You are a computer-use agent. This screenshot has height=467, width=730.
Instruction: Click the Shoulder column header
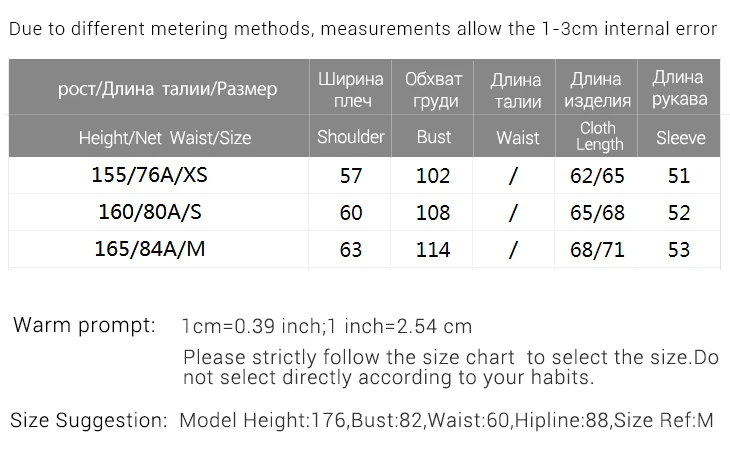351,137
